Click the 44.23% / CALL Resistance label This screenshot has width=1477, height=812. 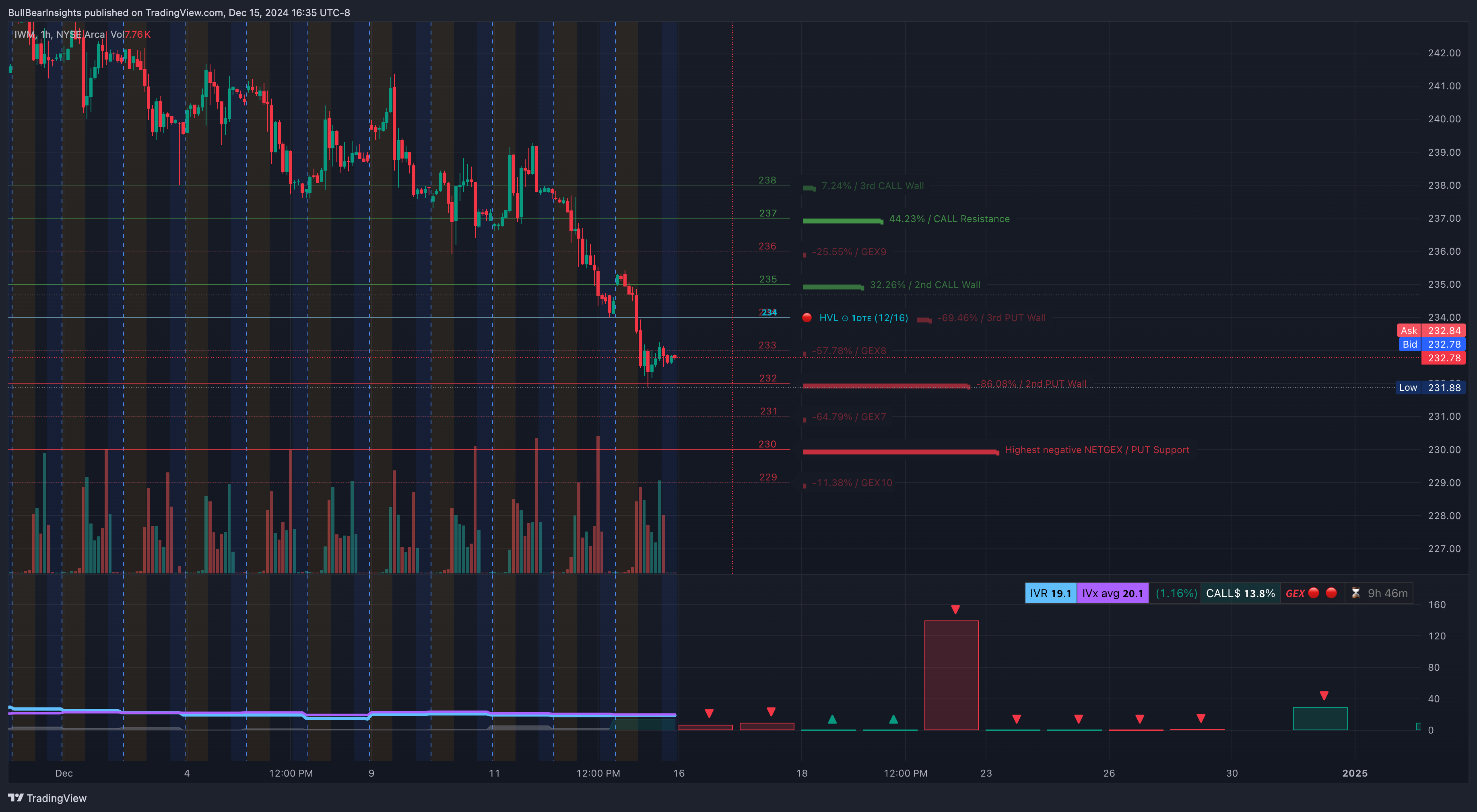coord(949,218)
